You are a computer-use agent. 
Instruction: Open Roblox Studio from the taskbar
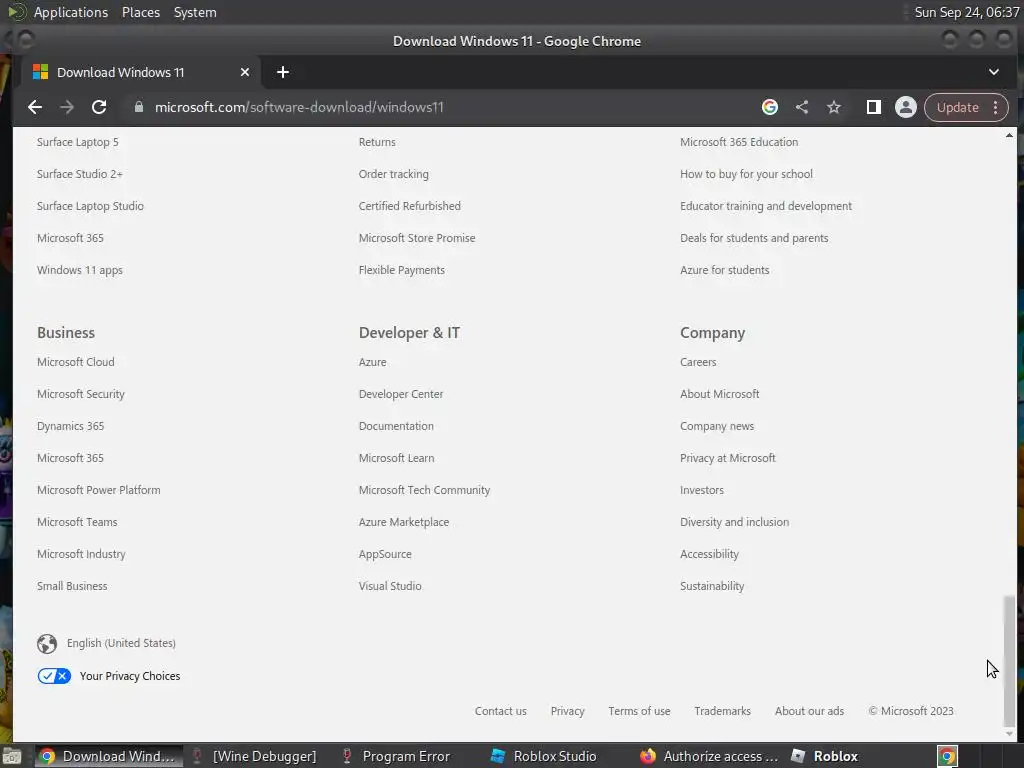click(x=543, y=756)
